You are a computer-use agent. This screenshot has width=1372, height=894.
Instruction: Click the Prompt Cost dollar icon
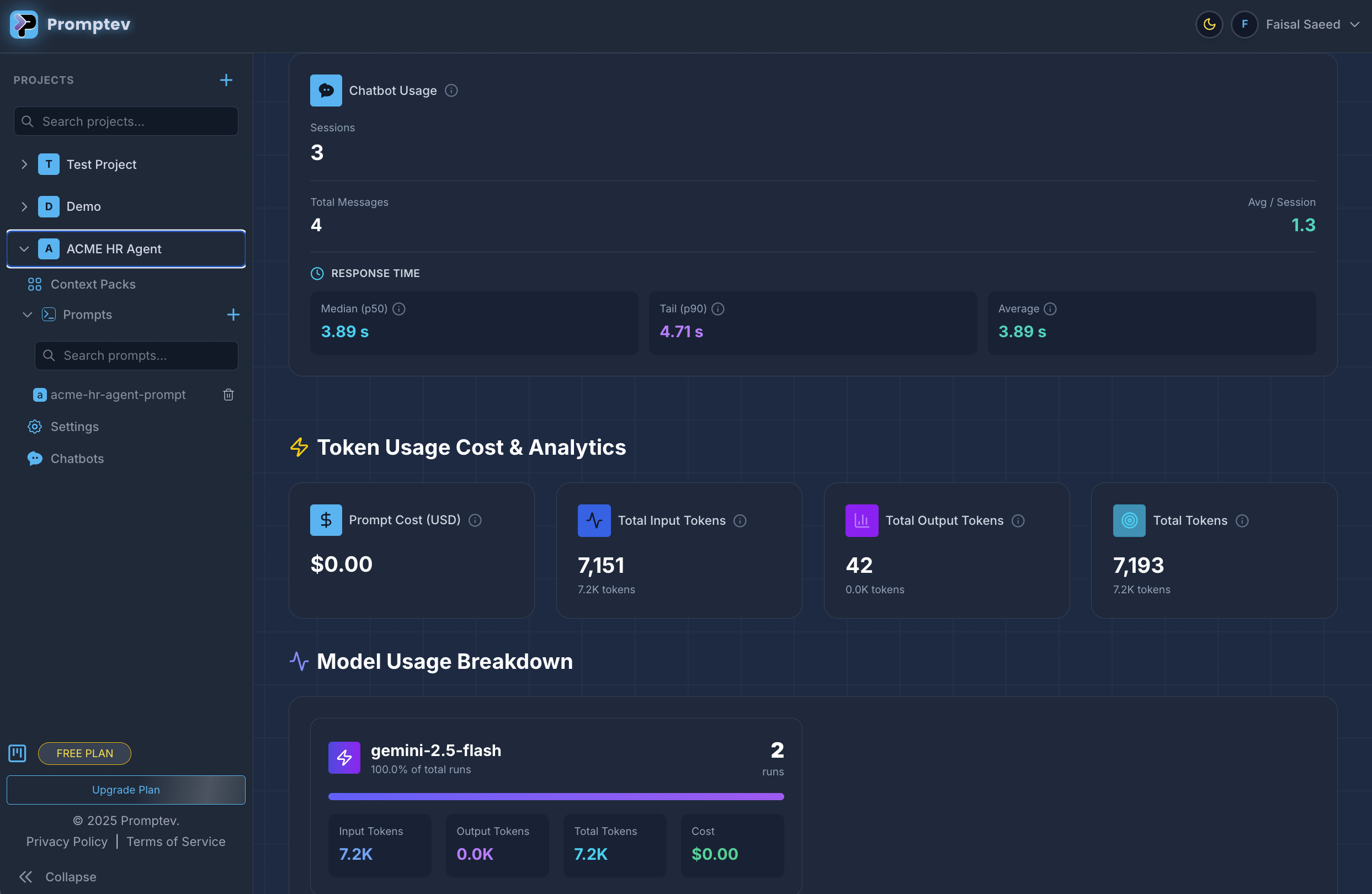pyautogui.click(x=326, y=520)
